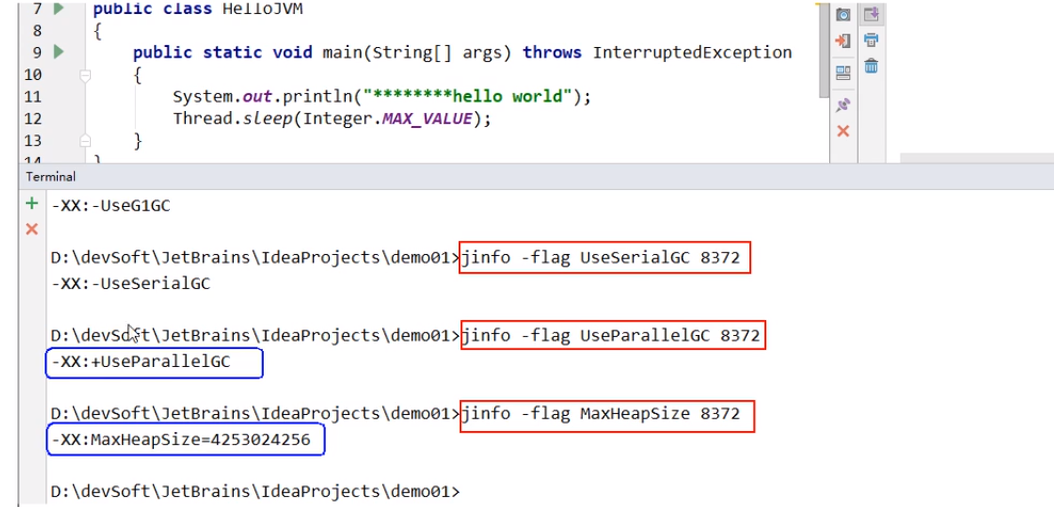1054x507 pixels.
Task: Click the gutter line number 12
Action: point(33,118)
